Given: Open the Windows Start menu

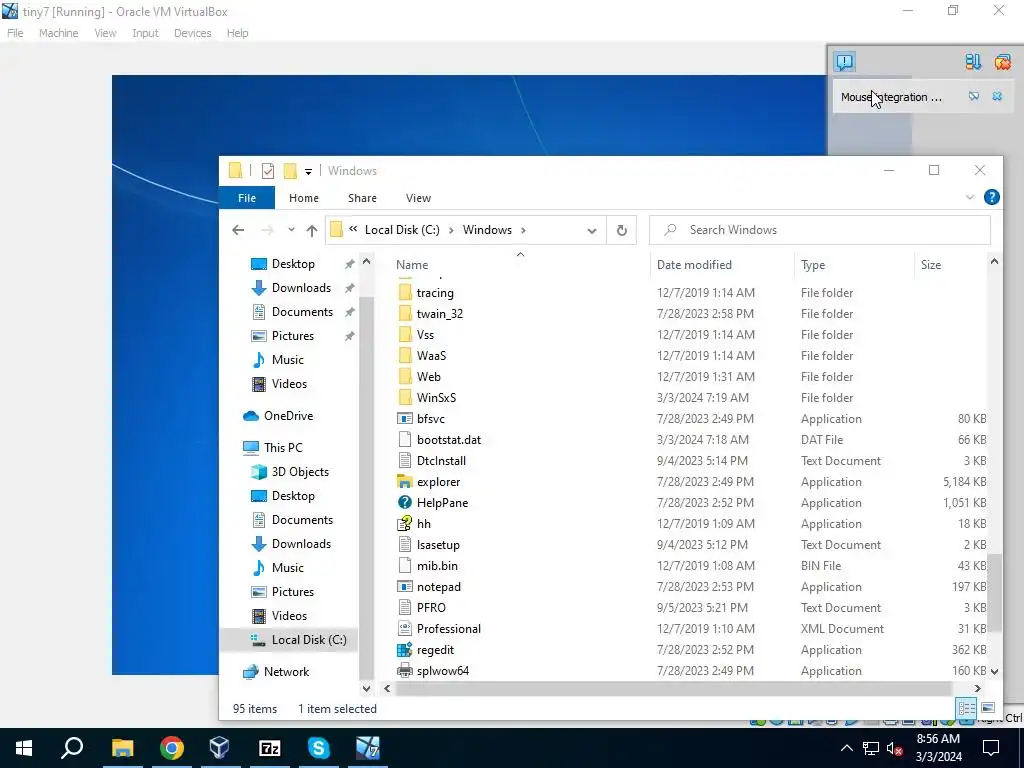Looking at the screenshot, I should pos(24,748).
